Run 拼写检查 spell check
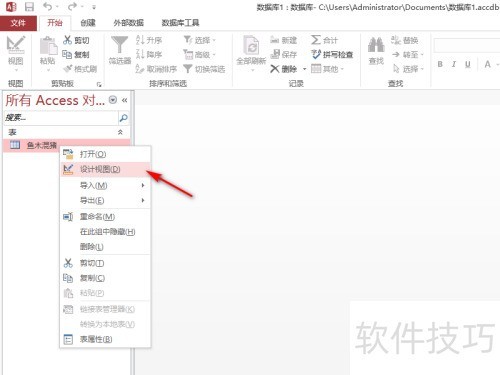The width and height of the screenshot is (500, 375). tap(332, 54)
